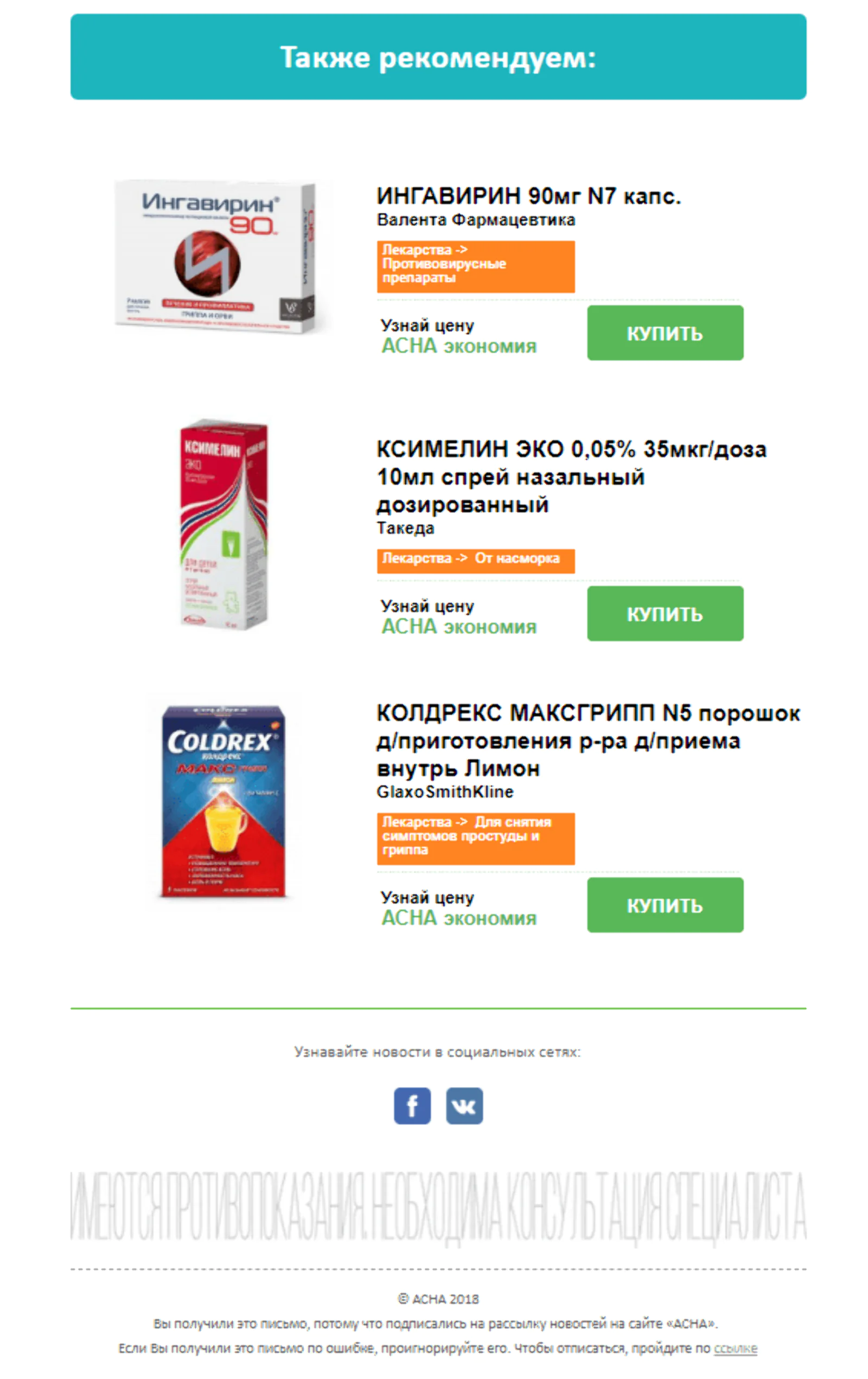The width and height of the screenshot is (868, 1379).
Task: Open the Facebook social icon
Action: [x=412, y=1105]
